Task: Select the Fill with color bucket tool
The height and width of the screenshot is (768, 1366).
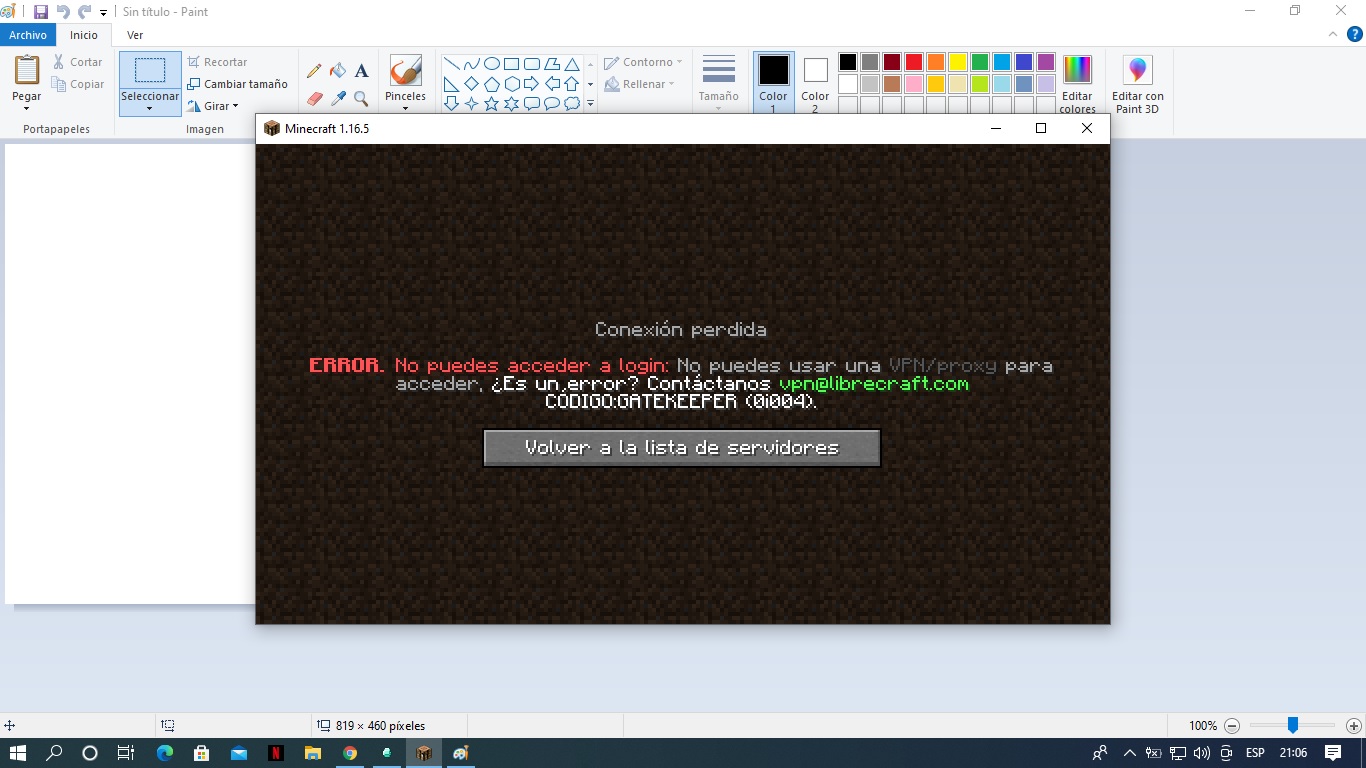Action: tap(338, 71)
